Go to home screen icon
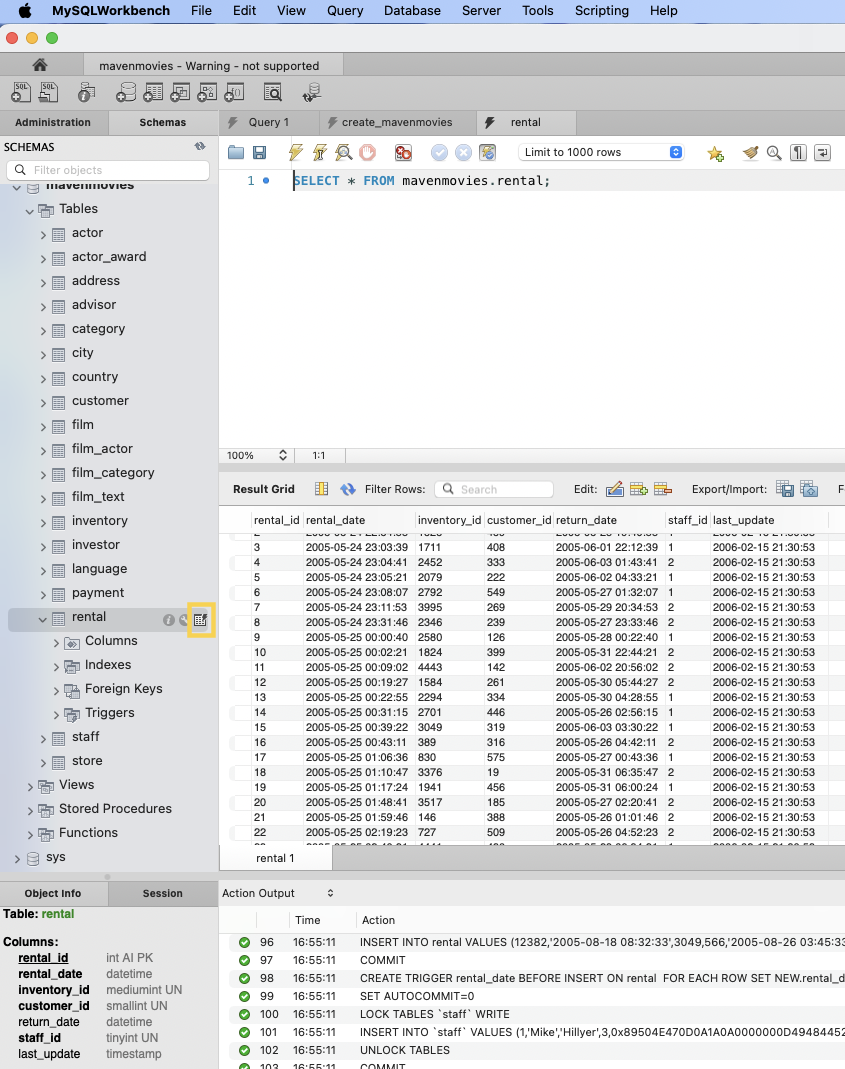Image resolution: width=845 pixels, height=1069 pixels. [x=40, y=65]
